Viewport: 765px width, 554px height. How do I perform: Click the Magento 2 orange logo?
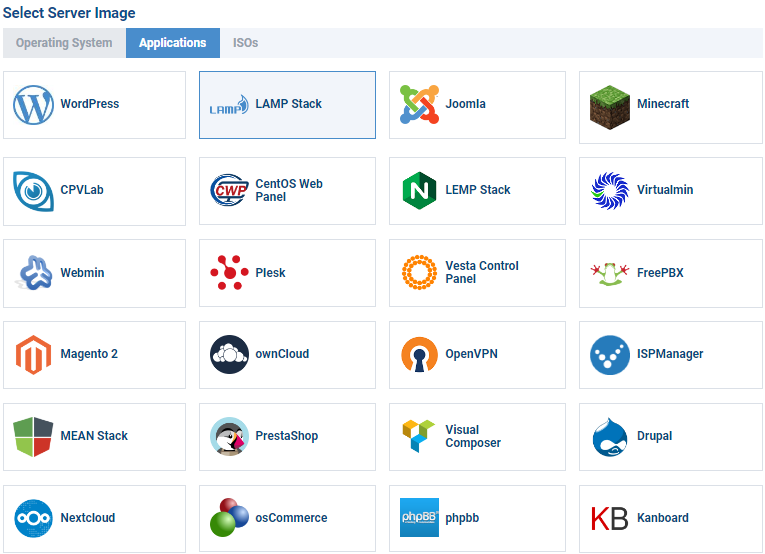(33, 355)
